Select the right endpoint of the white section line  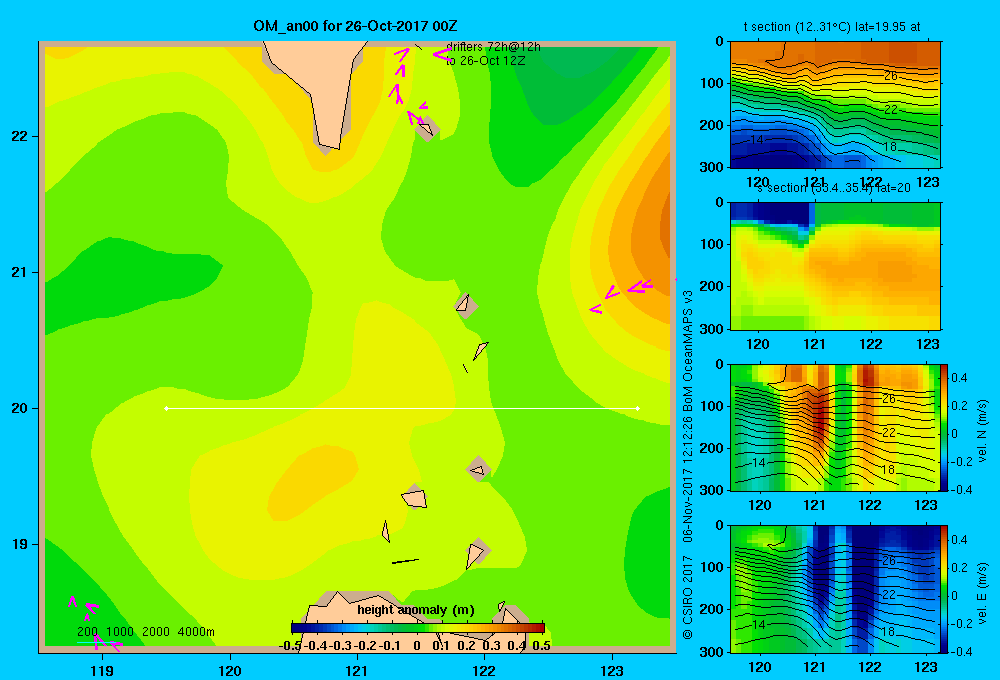(x=638, y=408)
